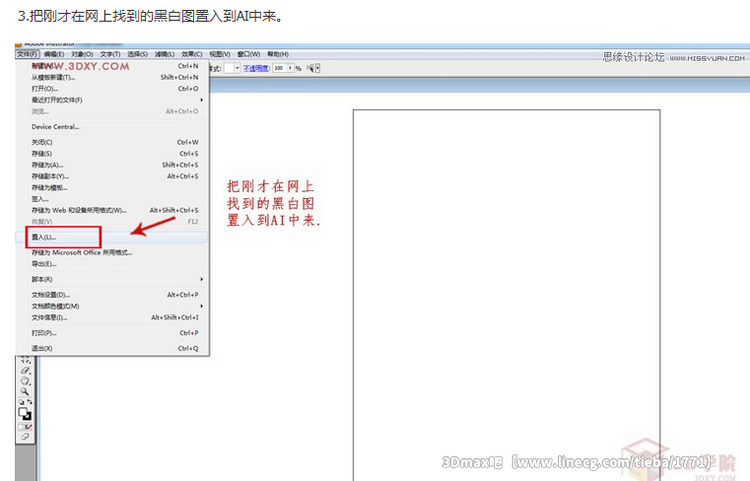Choose 从模板新建(T)... from File menu

tap(112, 77)
